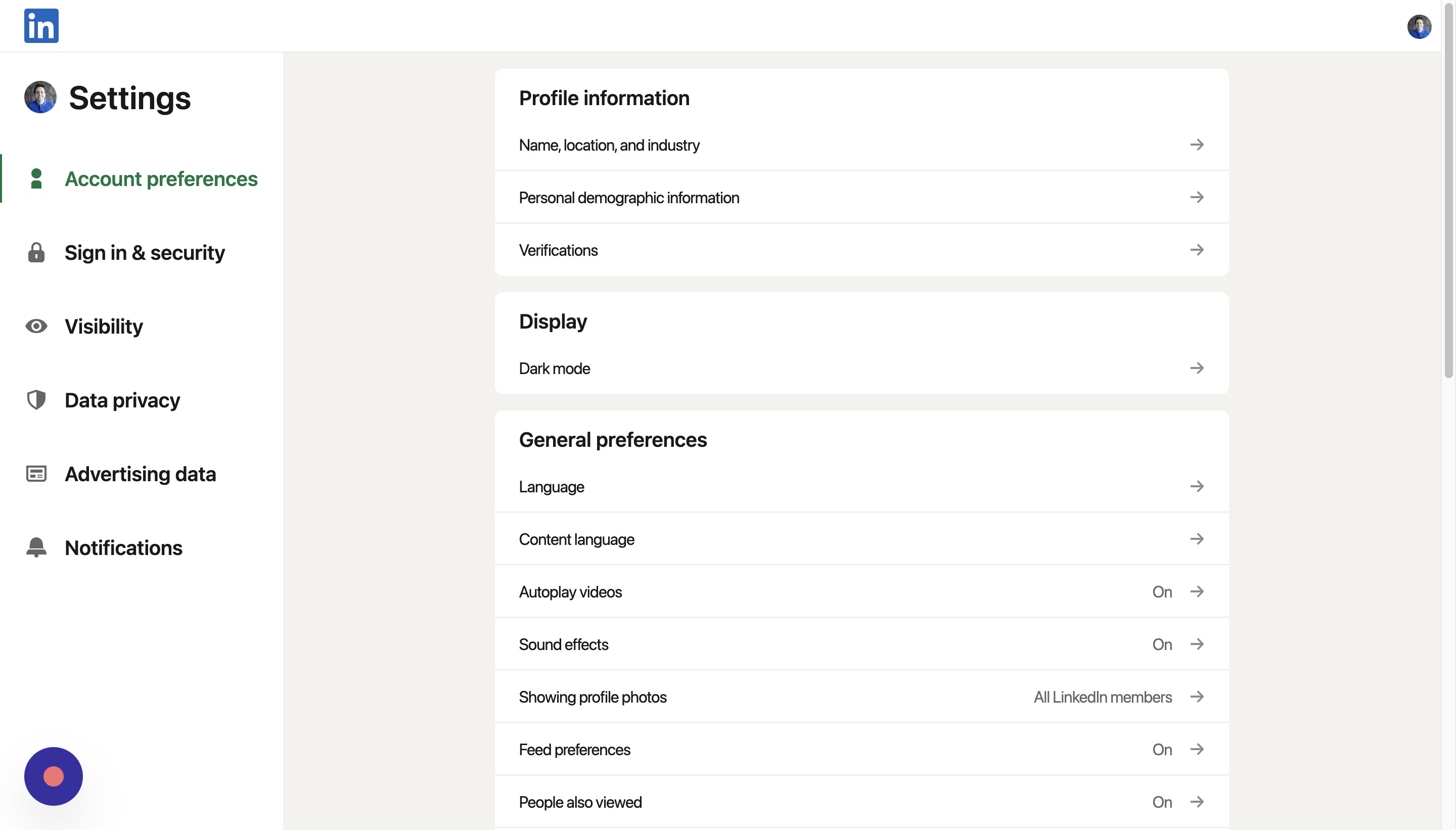Viewport: 1456px width, 830px height.
Task: Open profile avatar menu in top right
Action: 1419,26
